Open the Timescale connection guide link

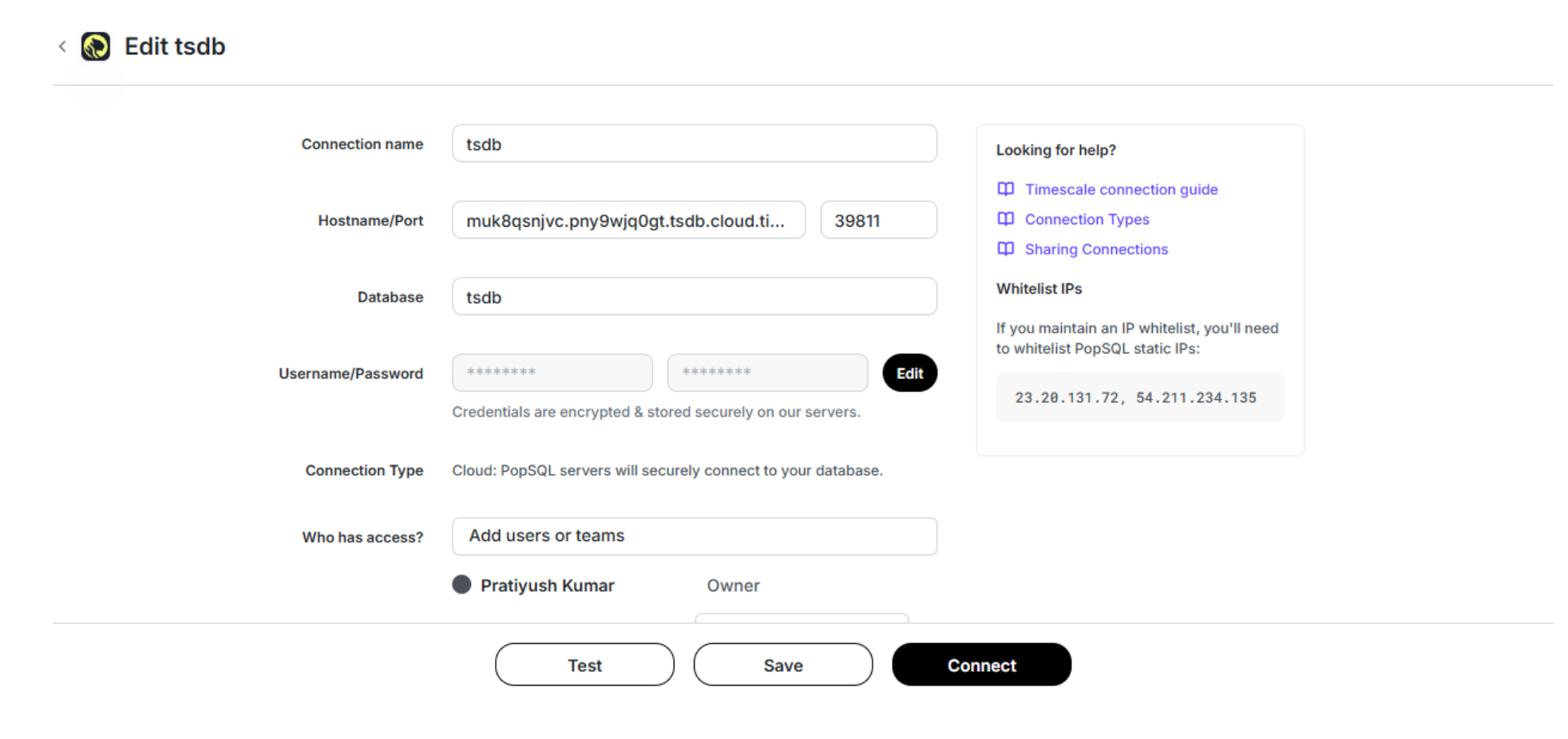(1121, 189)
